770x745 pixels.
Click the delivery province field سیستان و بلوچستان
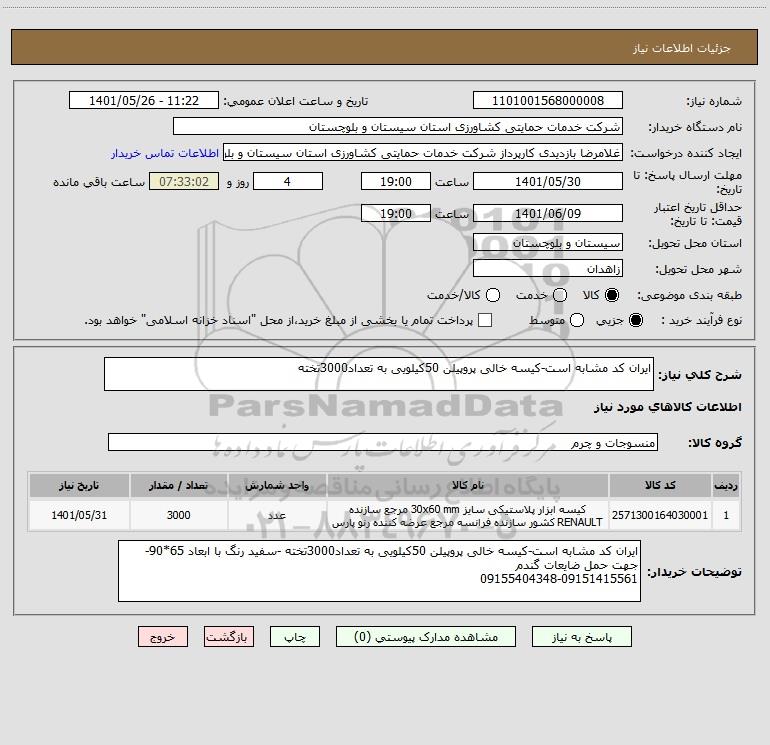[548, 243]
